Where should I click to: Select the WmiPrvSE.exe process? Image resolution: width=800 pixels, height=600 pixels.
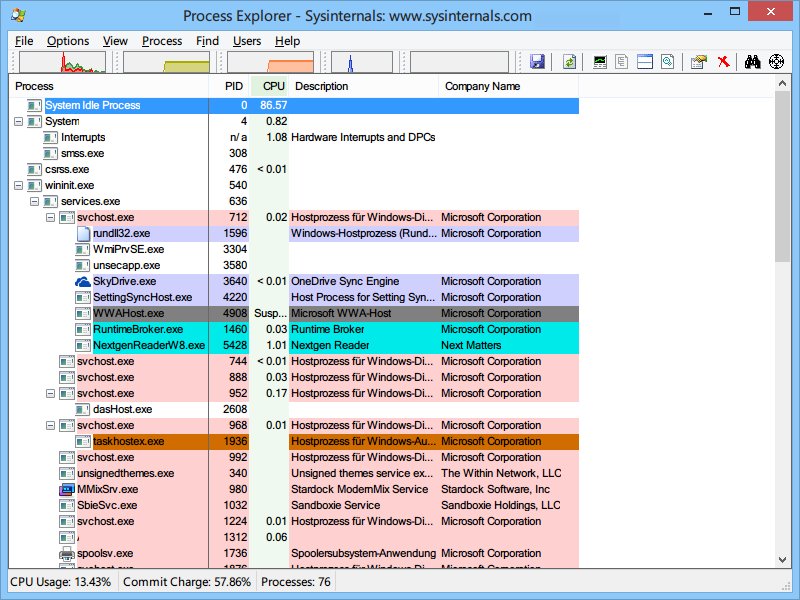pyautogui.click(x=129, y=249)
